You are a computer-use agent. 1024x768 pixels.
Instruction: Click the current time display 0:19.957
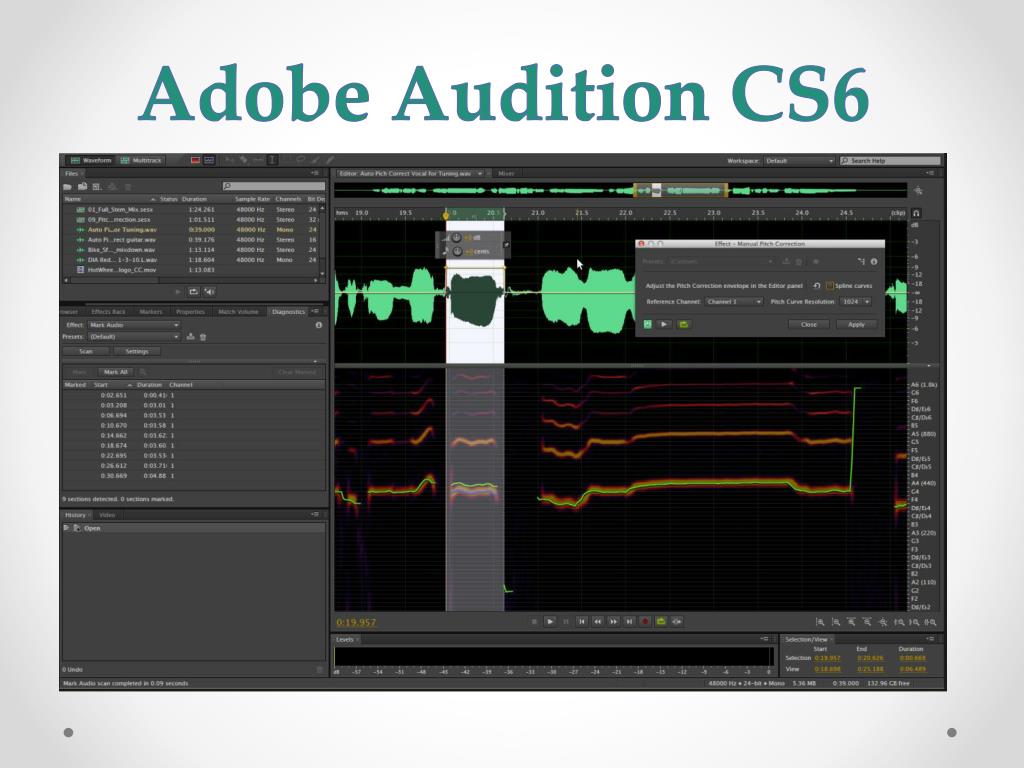(356, 622)
